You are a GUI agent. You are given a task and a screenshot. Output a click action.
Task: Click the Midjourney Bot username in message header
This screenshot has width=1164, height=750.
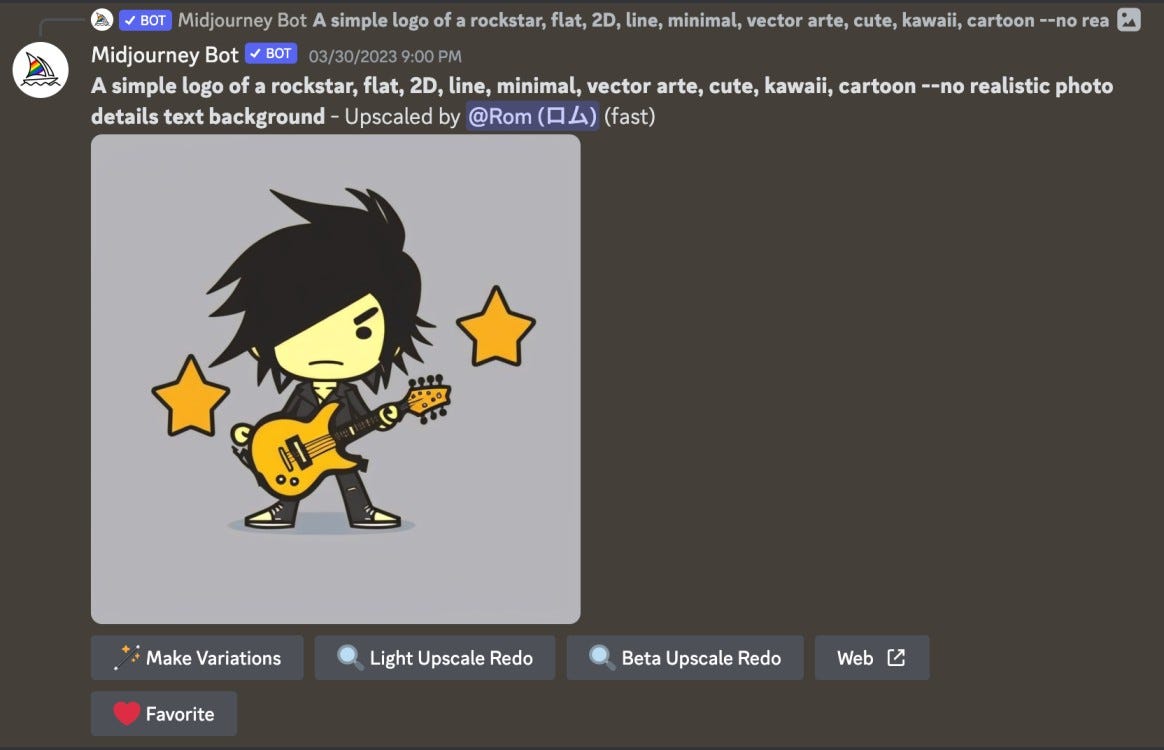coord(165,55)
